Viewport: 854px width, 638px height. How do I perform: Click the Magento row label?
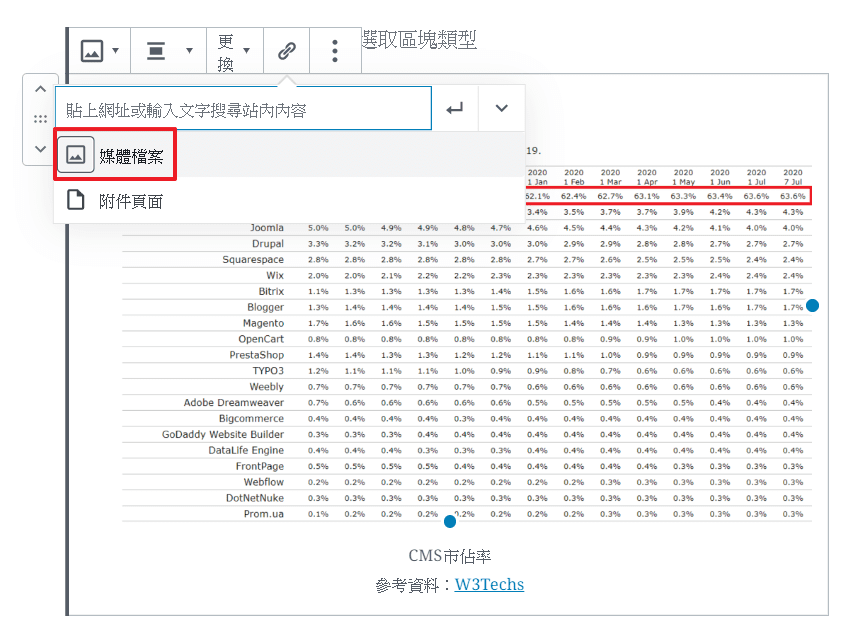coord(263,323)
